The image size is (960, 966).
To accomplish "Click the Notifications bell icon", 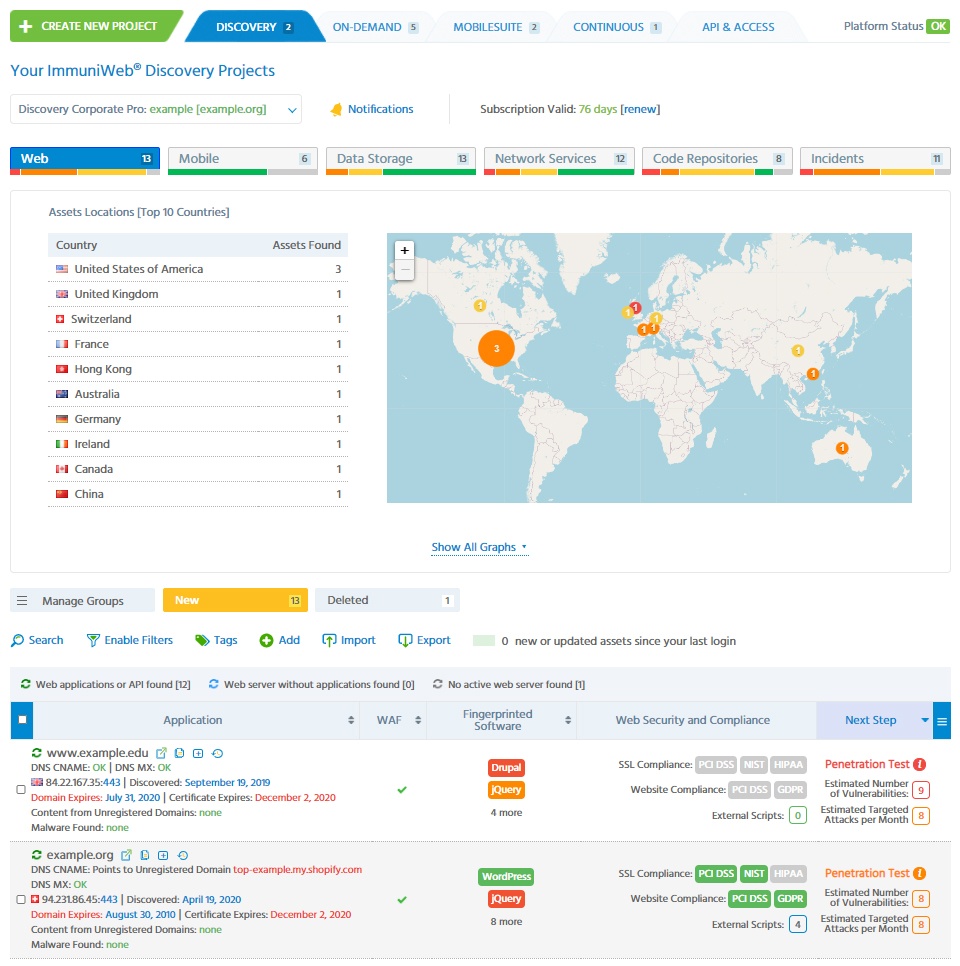I will (337, 110).
